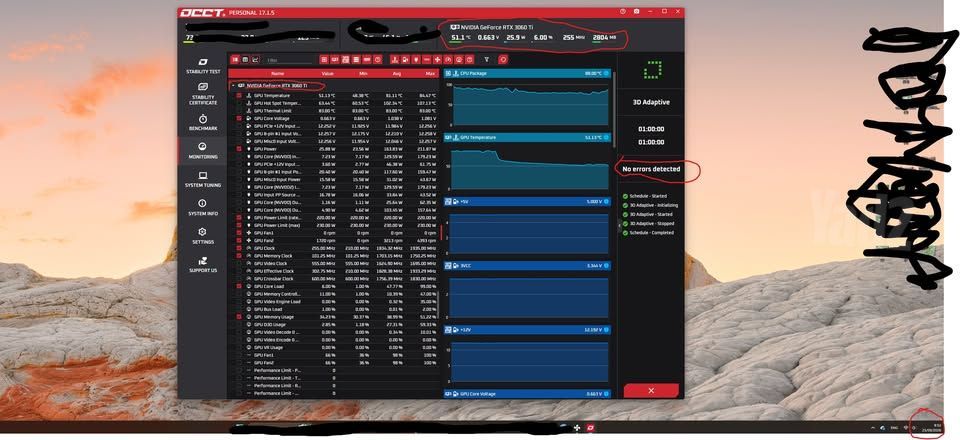
Task: Click the blue color dot on +12V graph
Action: click(606, 330)
